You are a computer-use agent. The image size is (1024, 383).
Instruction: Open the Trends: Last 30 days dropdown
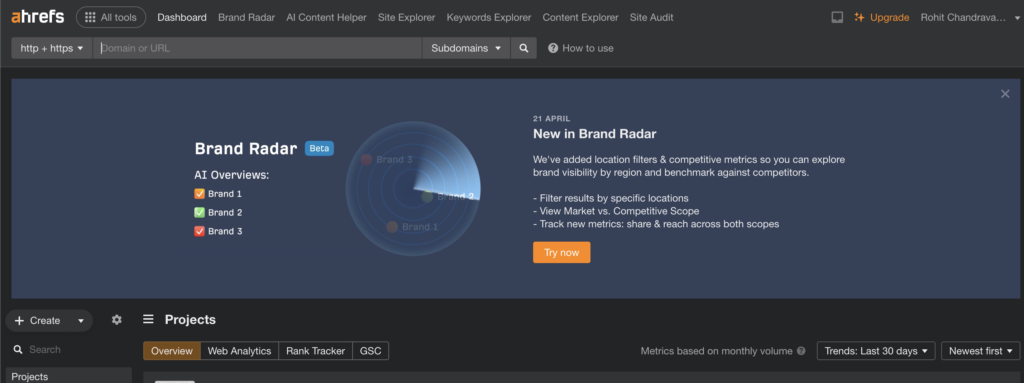pos(876,351)
